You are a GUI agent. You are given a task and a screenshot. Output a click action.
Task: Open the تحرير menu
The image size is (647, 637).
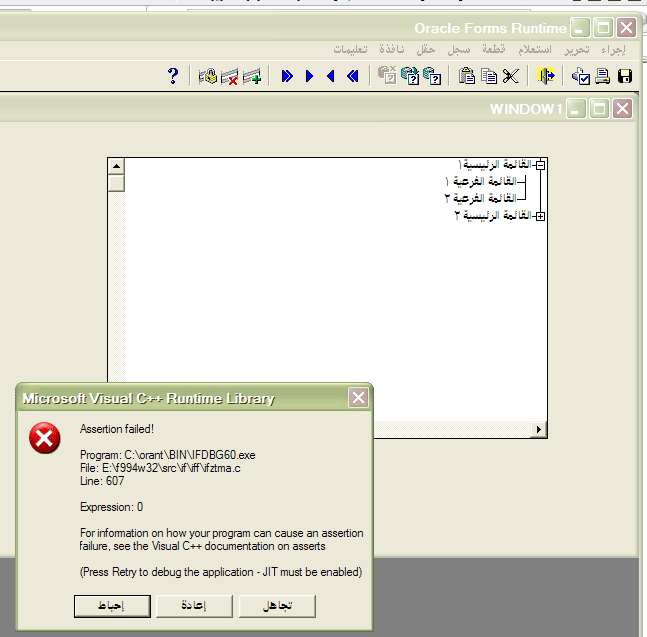576,49
